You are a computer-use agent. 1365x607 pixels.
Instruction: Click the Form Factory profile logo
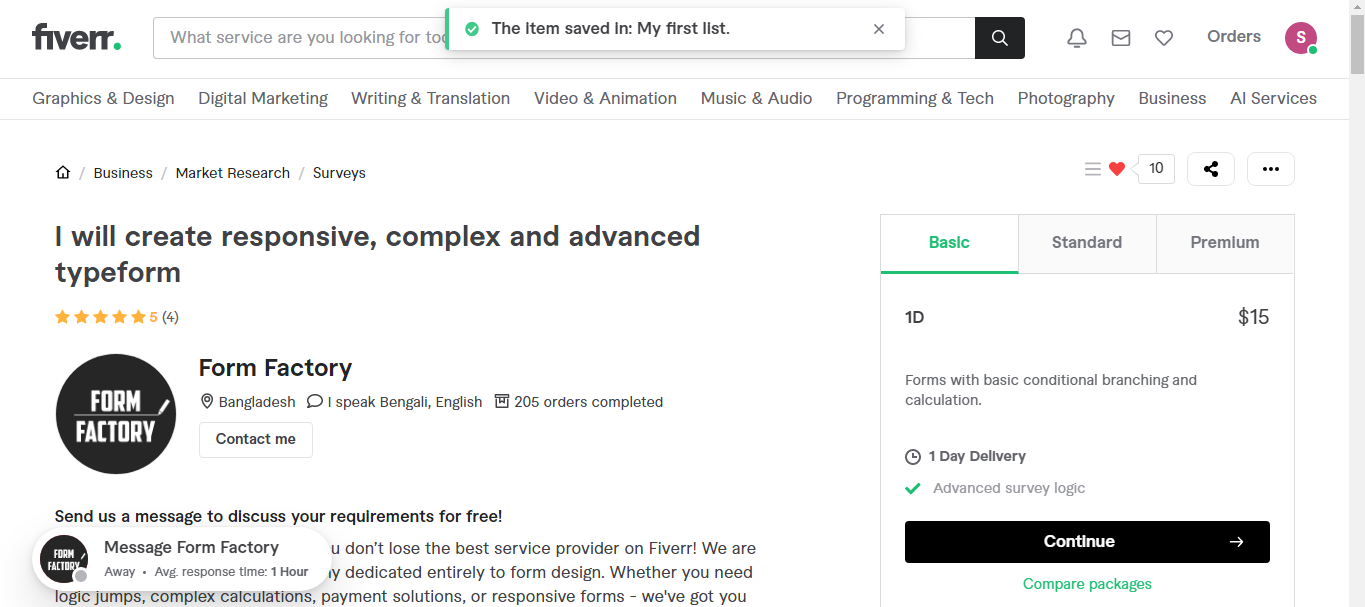coord(116,414)
